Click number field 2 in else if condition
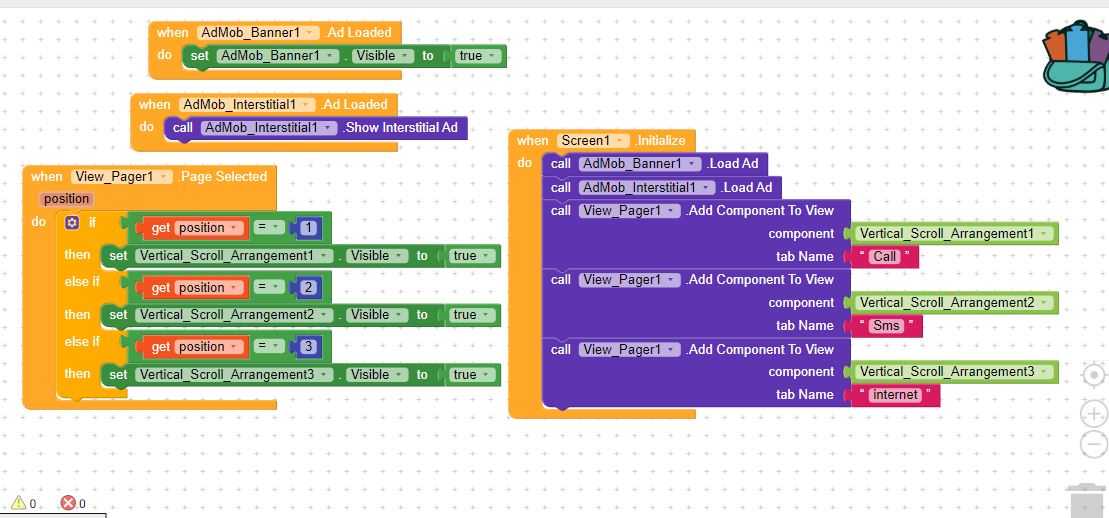Screen dimensions: 1109x518 [x=309, y=287]
